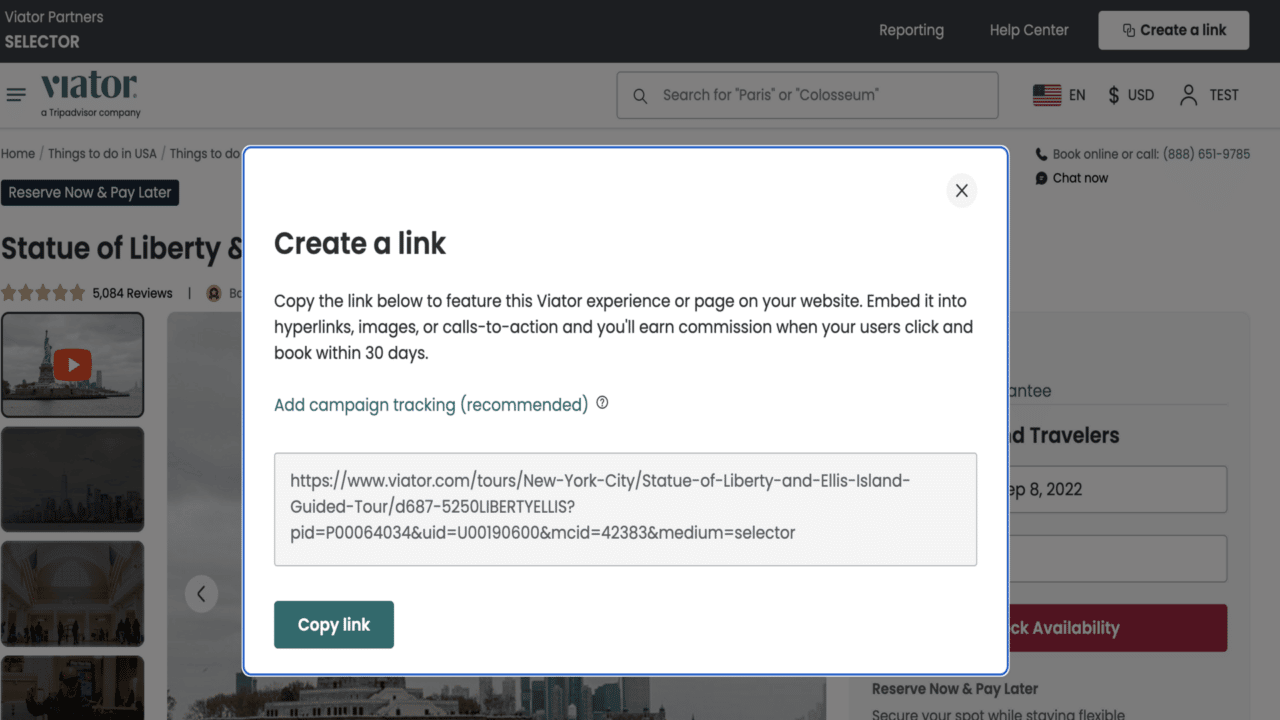Click the Viator Tripadvisor logo
The height and width of the screenshot is (720, 1280).
[x=88, y=95]
